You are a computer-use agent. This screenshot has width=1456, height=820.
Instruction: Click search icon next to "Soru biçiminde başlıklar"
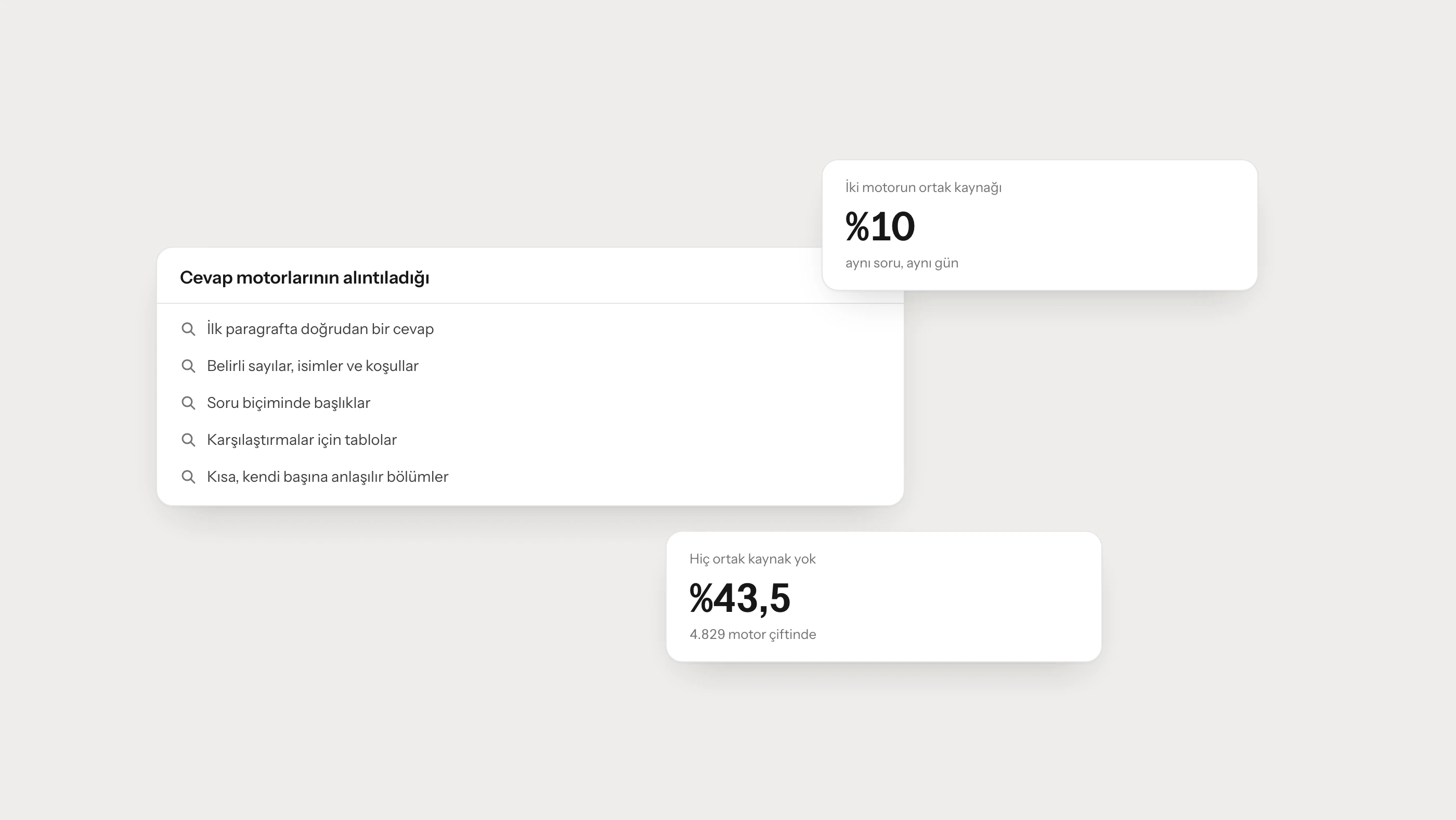(188, 403)
